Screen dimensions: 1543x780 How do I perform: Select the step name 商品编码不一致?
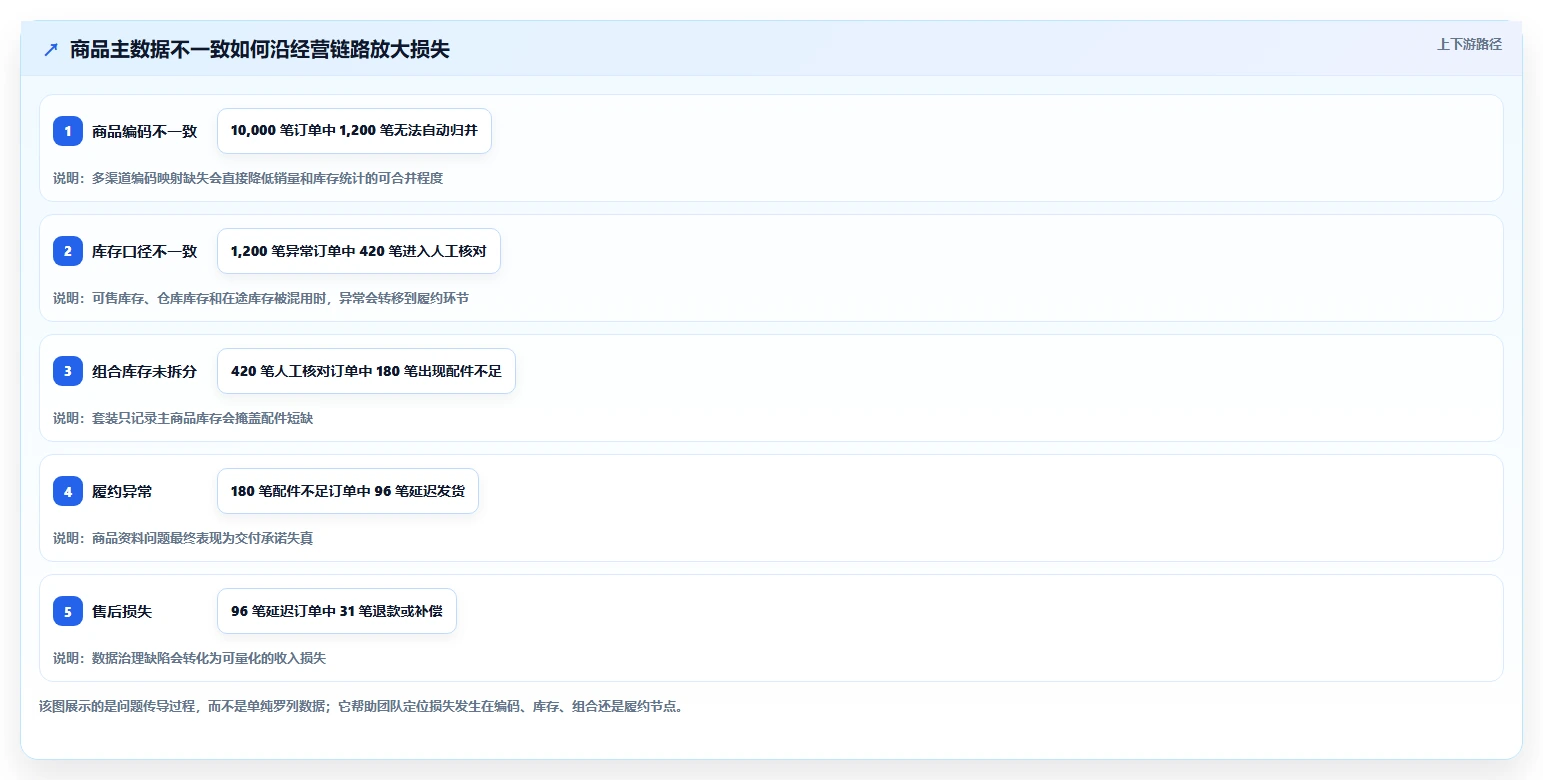click(145, 131)
